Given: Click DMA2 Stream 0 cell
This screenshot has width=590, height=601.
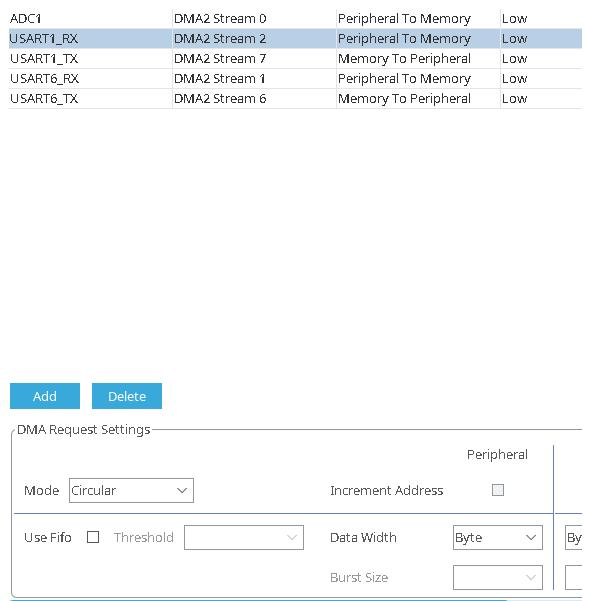Looking at the screenshot, I should (x=254, y=18).
